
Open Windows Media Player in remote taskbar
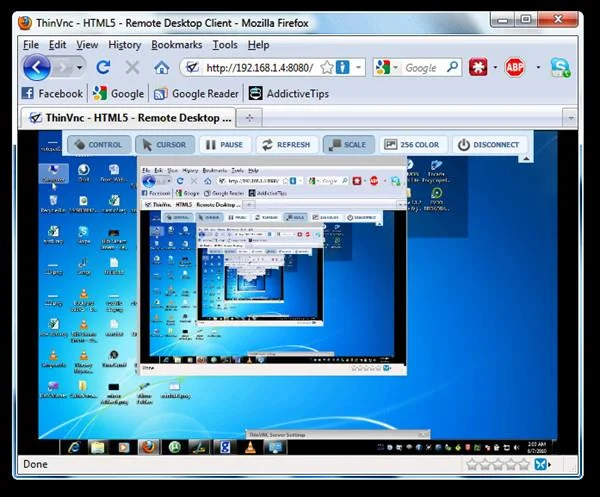pyautogui.click(x=123, y=447)
